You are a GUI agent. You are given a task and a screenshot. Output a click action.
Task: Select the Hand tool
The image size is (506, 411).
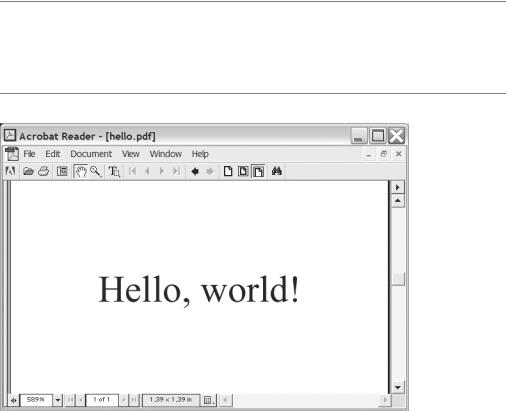[x=81, y=171]
